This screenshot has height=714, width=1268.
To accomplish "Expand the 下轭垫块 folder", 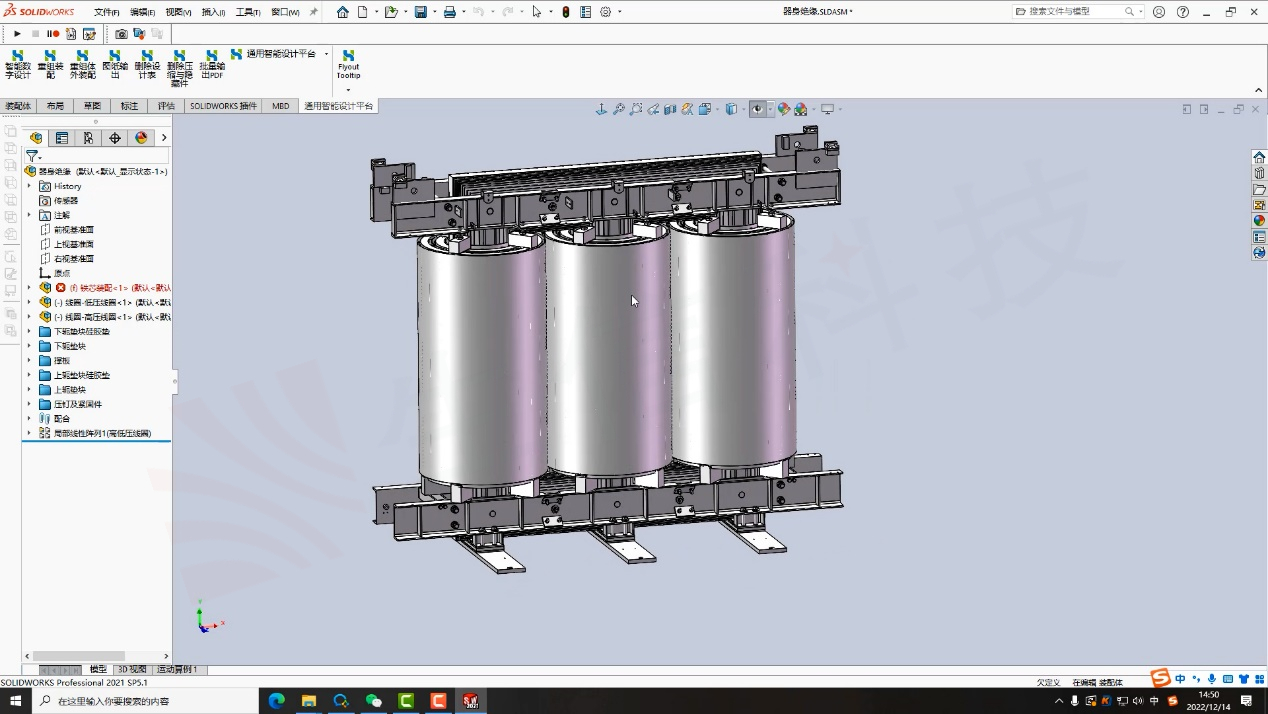I will (x=29, y=346).
